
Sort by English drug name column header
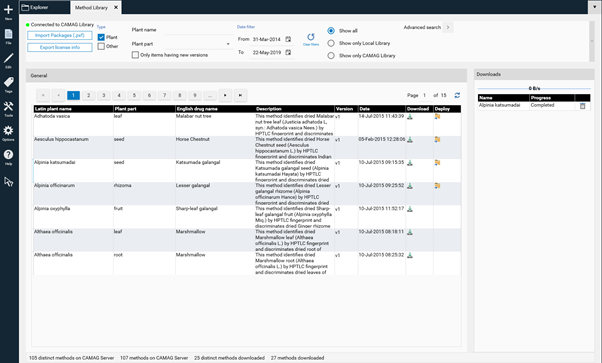[x=215, y=109]
